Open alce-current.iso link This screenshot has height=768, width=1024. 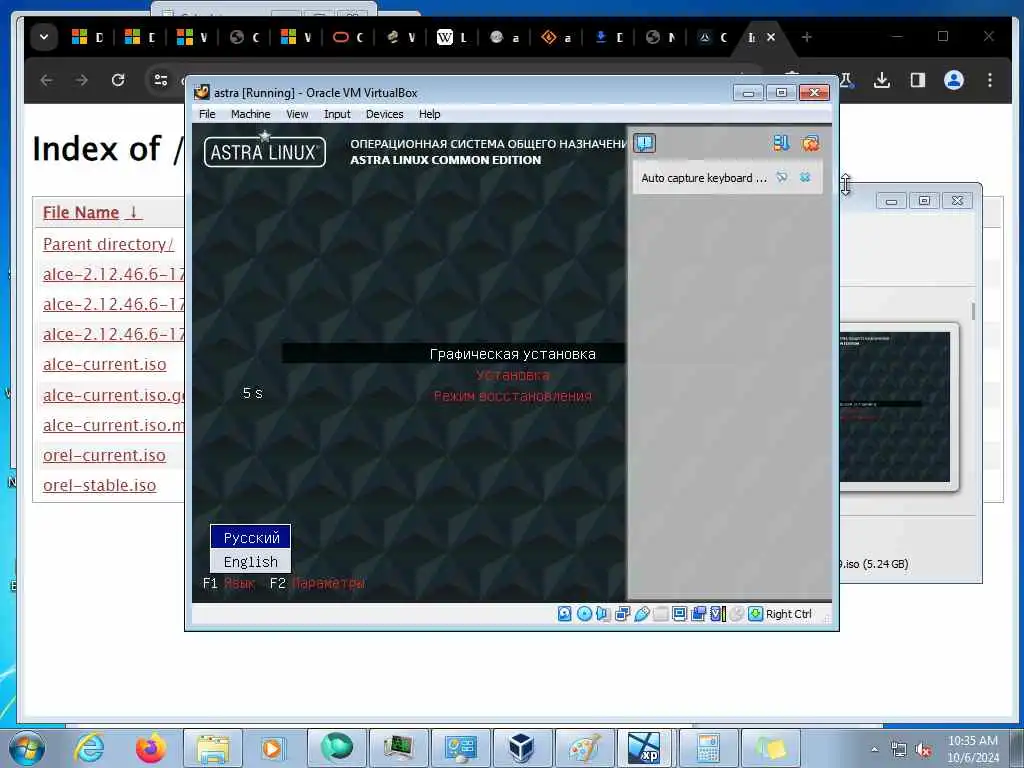click(104, 364)
